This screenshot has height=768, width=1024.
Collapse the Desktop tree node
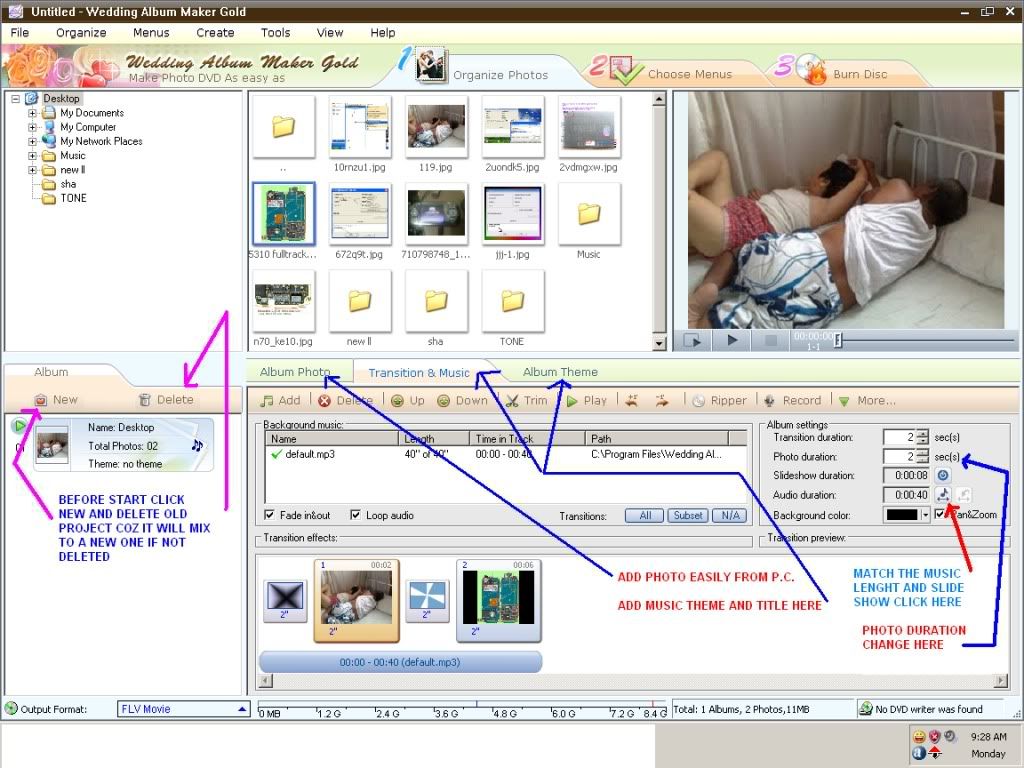pos(16,99)
